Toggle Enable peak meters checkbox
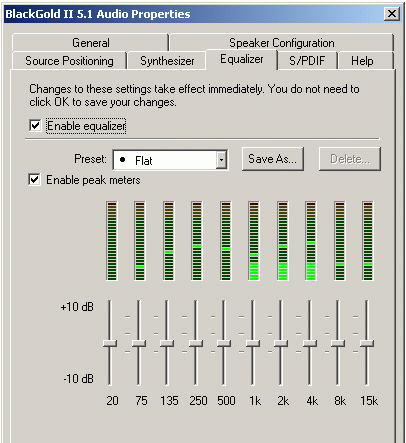This screenshot has height=443, width=406. pos(34,180)
